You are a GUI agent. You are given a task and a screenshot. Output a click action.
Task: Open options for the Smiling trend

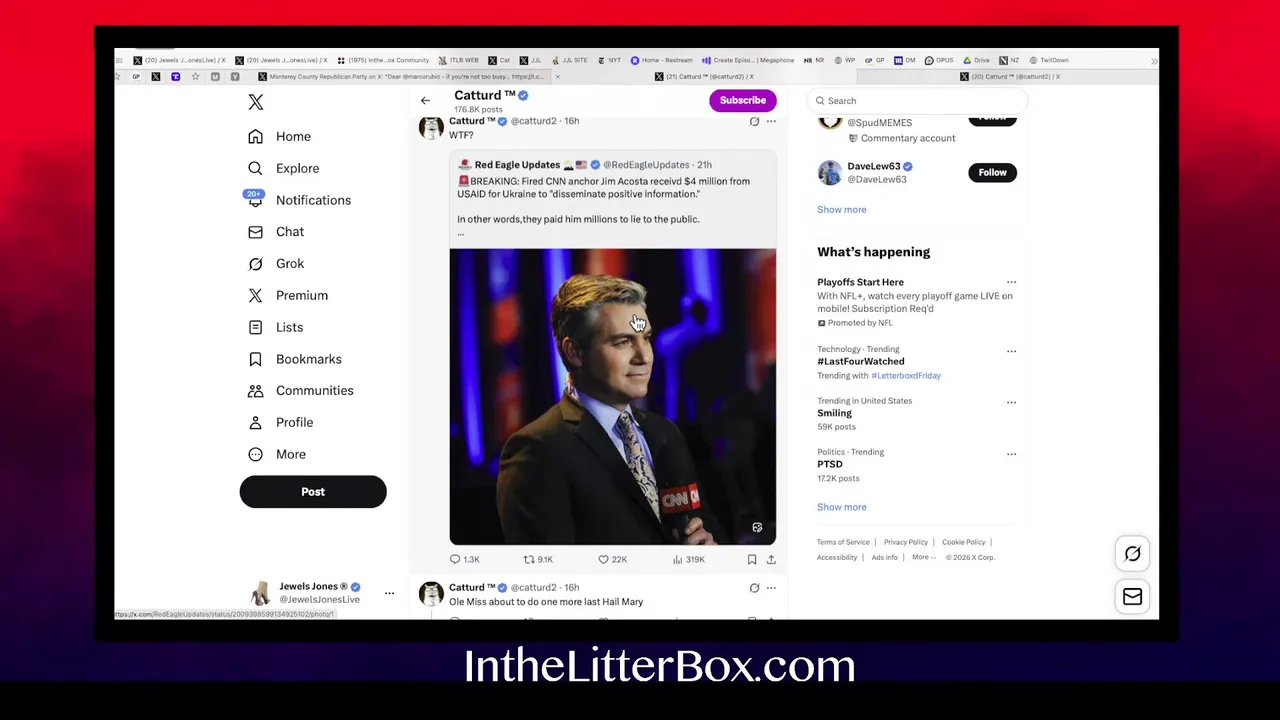point(1011,402)
